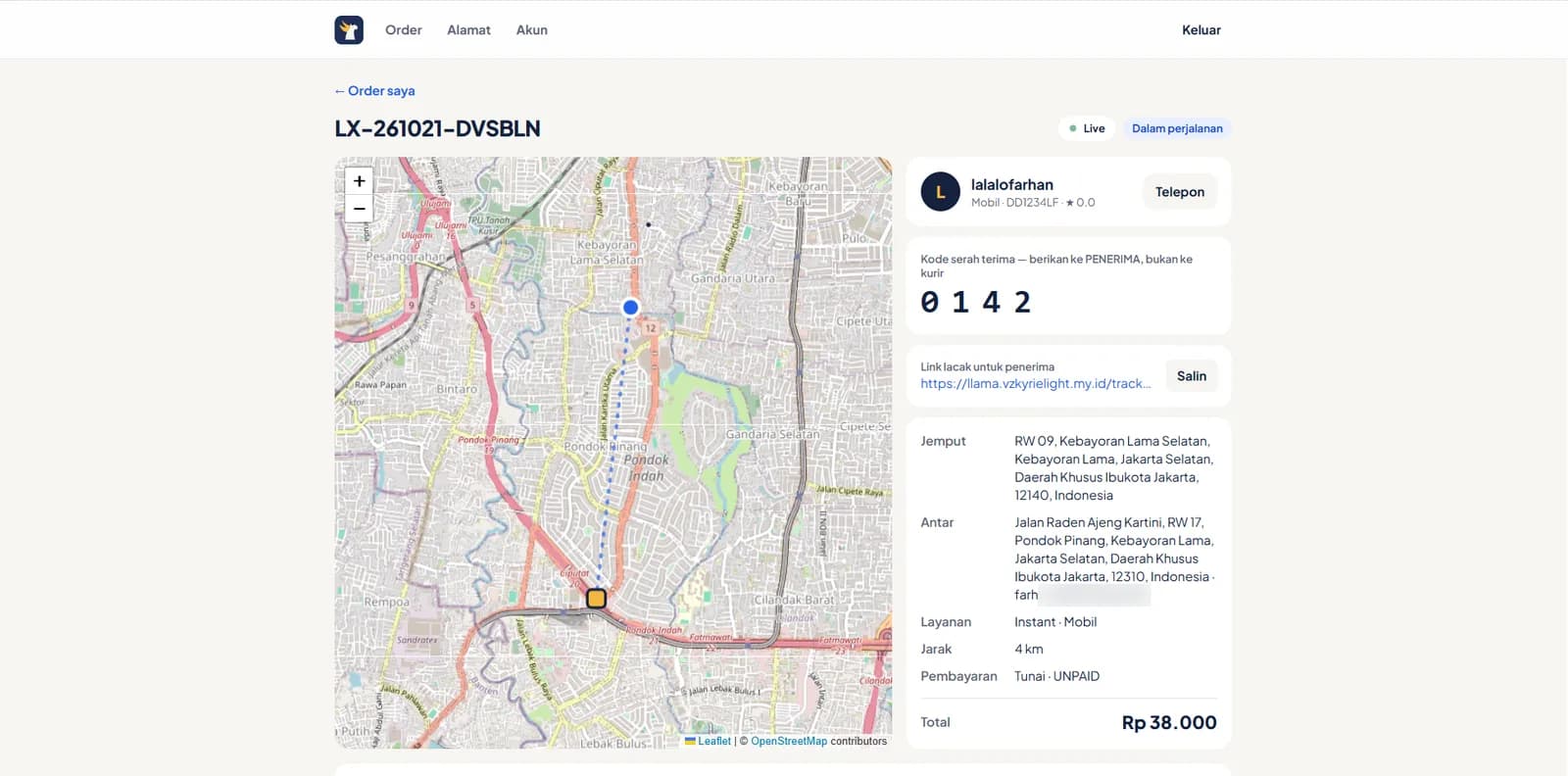The height and width of the screenshot is (776, 1568).
Task: Open the Akun menu
Action: coord(532,30)
